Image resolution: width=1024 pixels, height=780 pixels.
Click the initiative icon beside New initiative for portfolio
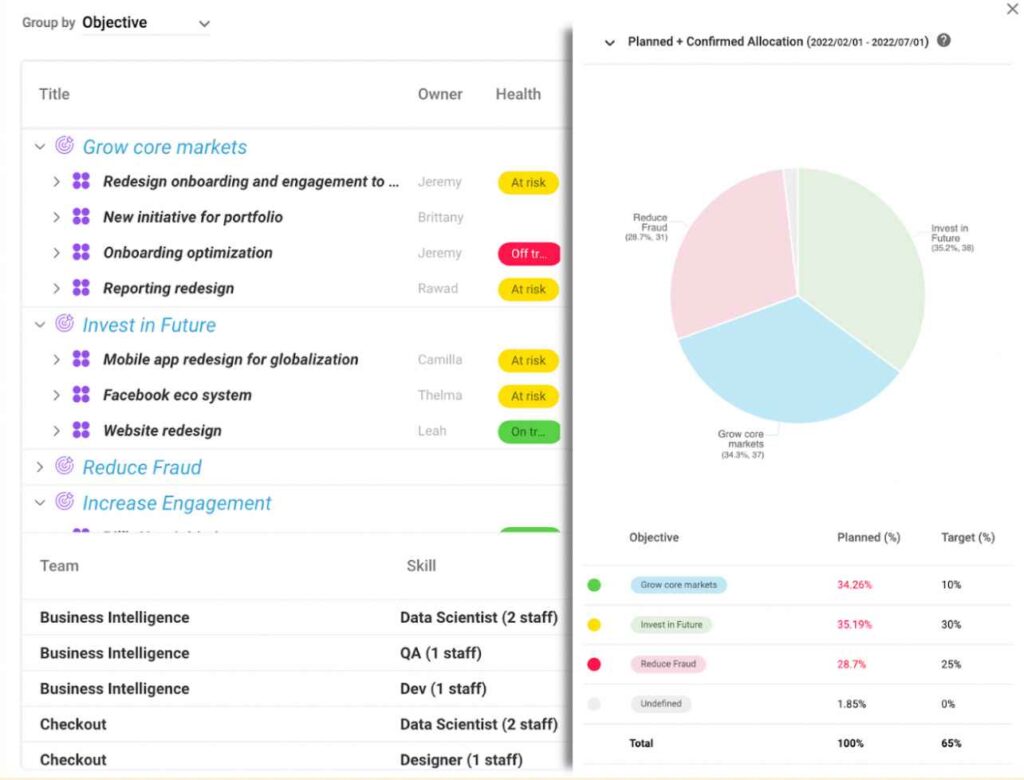coord(81,216)
